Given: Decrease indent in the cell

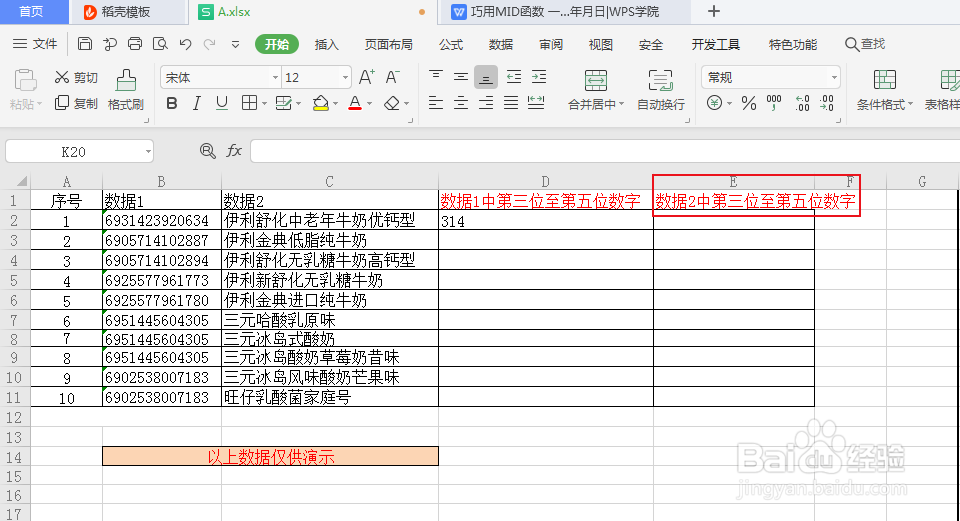Looking at the screenshot, I should point(514,77).
